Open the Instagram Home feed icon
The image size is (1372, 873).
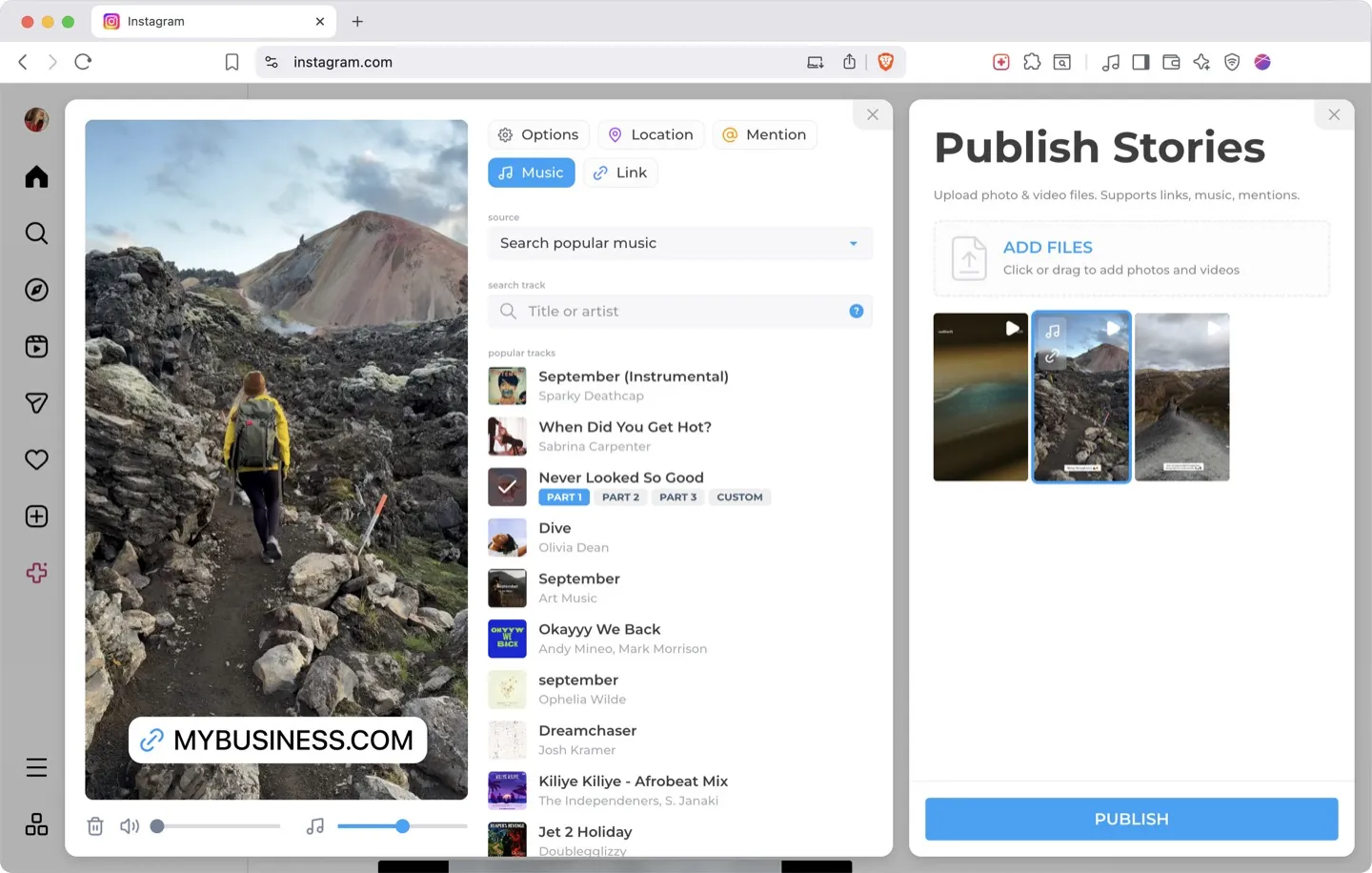pyautogui.click(x=35, y=176)
